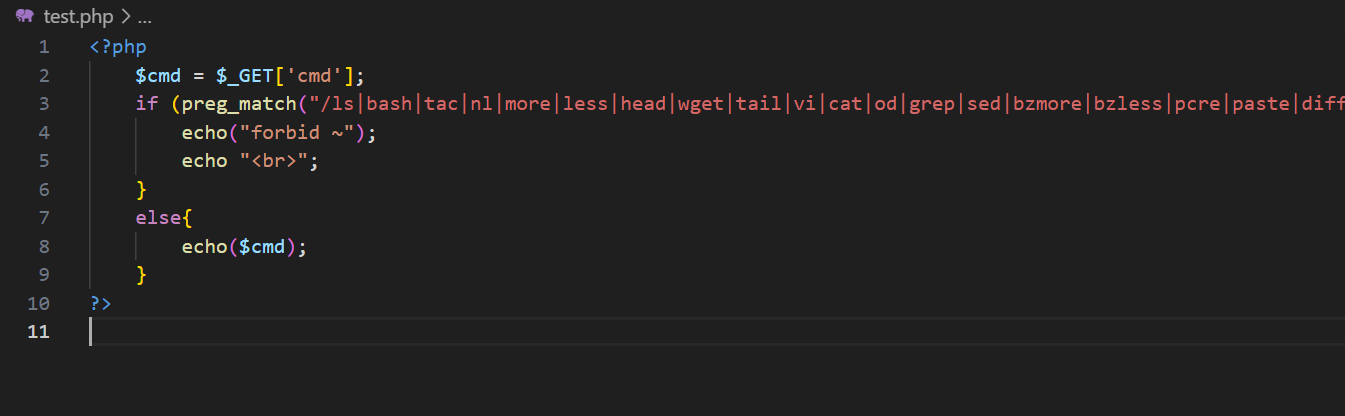Click $cmd inside echo on line 8
Screen dimensions: 1345x416
point(262,247)
